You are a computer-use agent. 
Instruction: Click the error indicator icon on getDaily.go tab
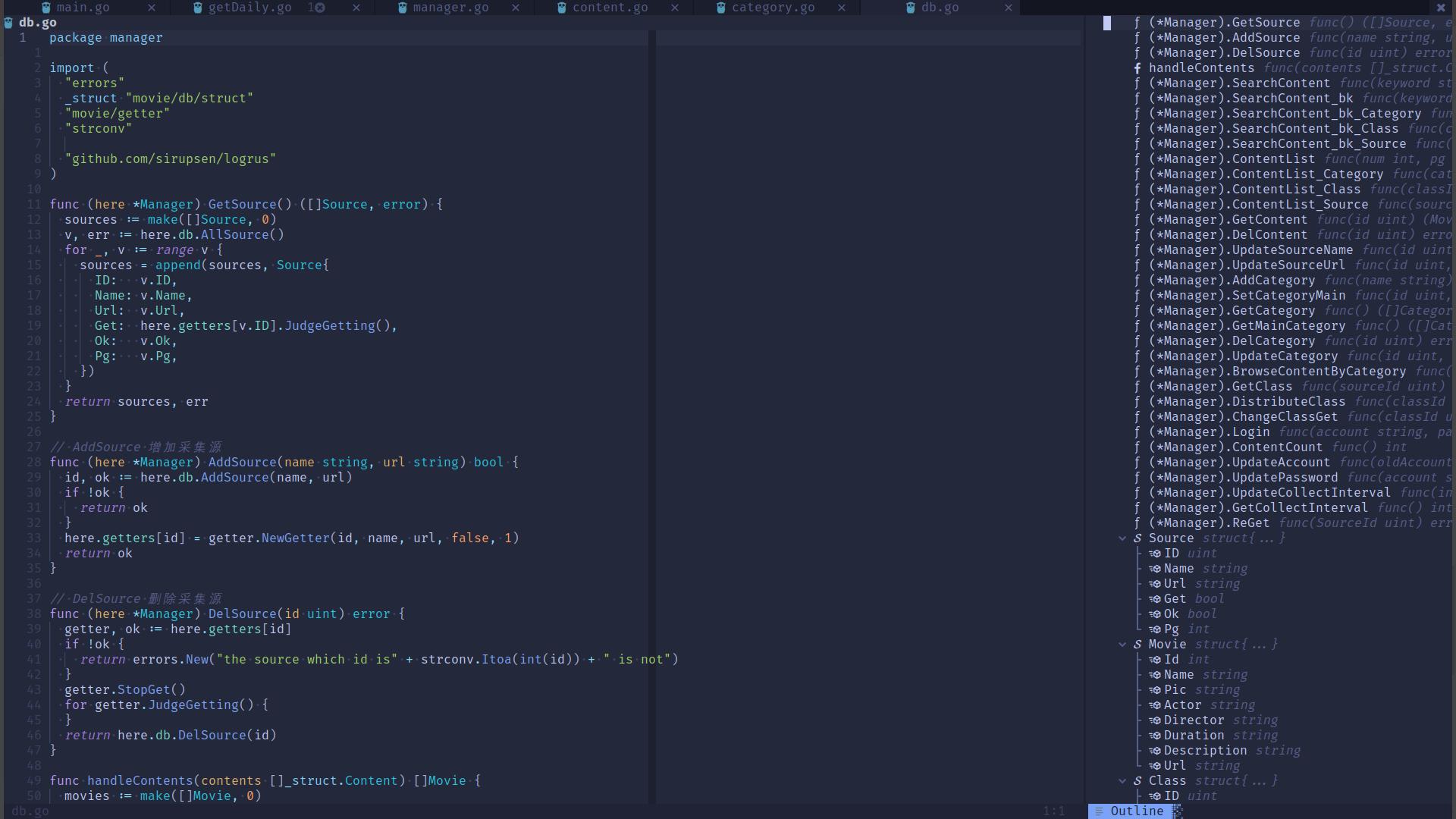pyautogui.click(x=319, y=8)
